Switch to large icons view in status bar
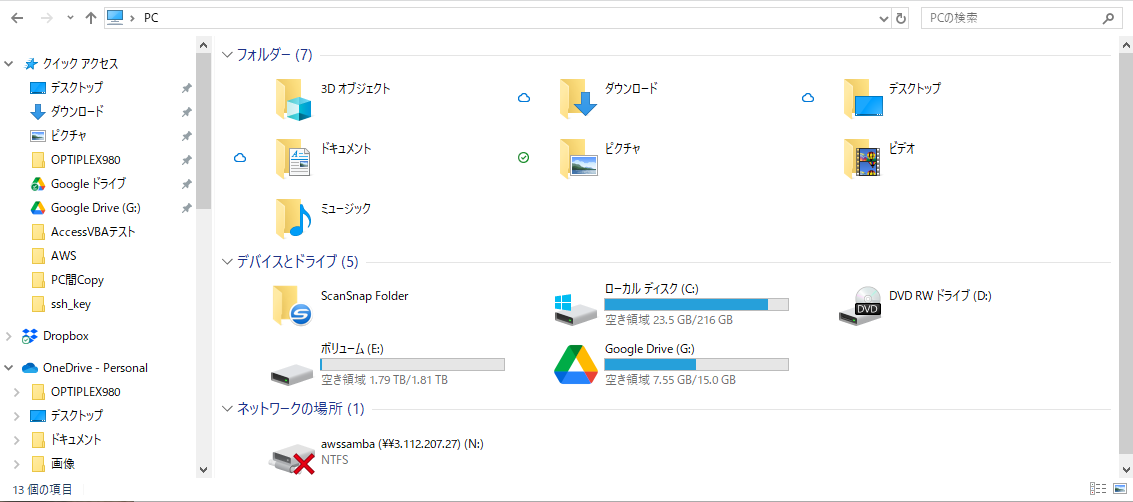1133x502 pixels. click(x=1118, y=489)
